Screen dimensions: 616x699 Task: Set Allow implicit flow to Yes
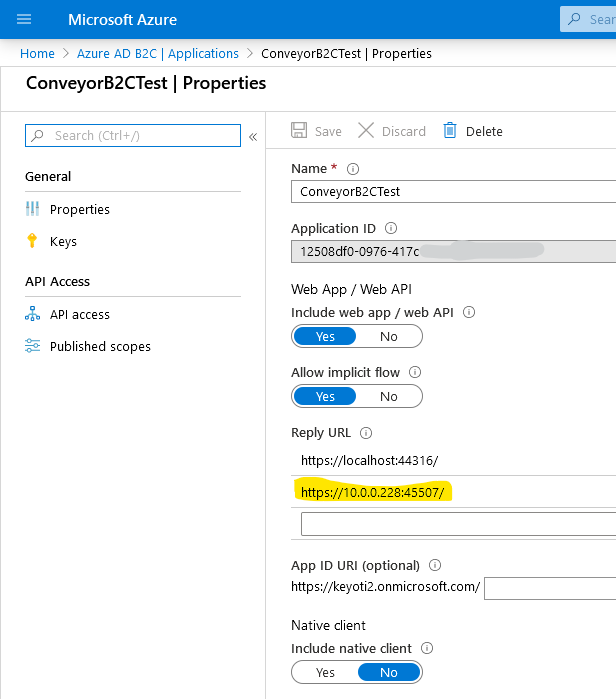point(325,396)
